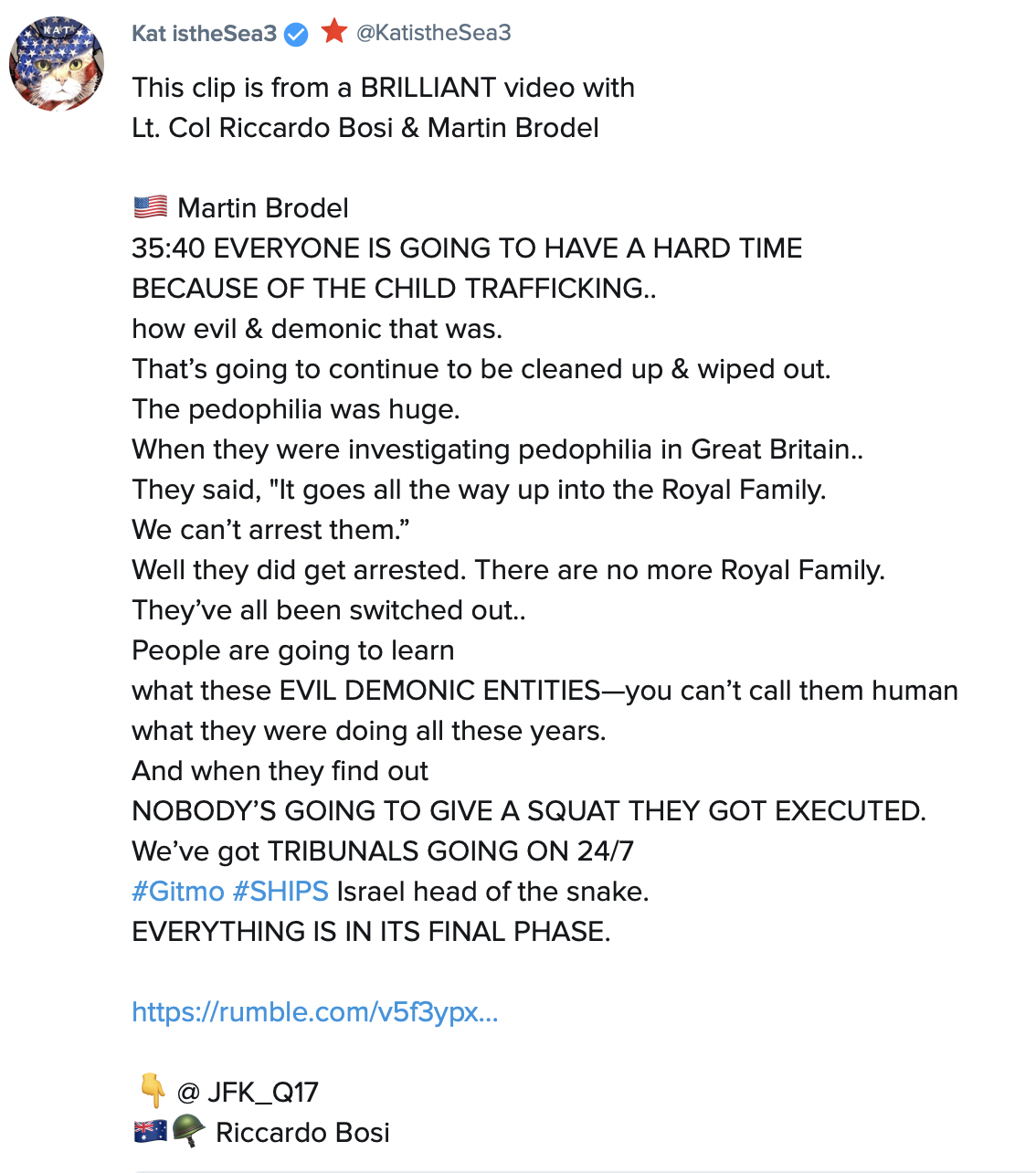Open the cat profile avatar
The width and height of the screenshot is (1036, 1173).
click(x=57, y=64)
